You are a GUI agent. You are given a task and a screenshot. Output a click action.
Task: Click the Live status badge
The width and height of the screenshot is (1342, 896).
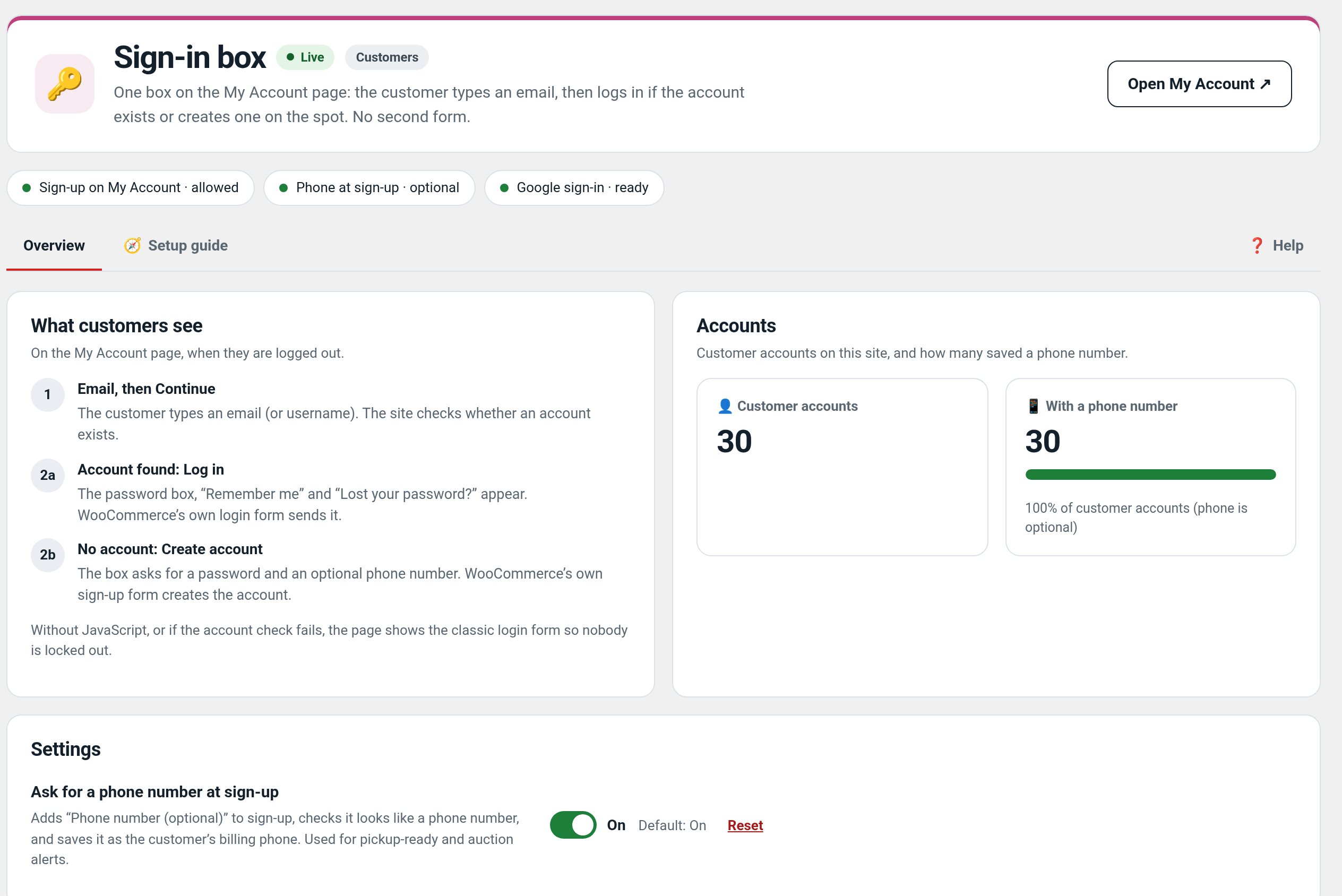(x=305, y=57)
